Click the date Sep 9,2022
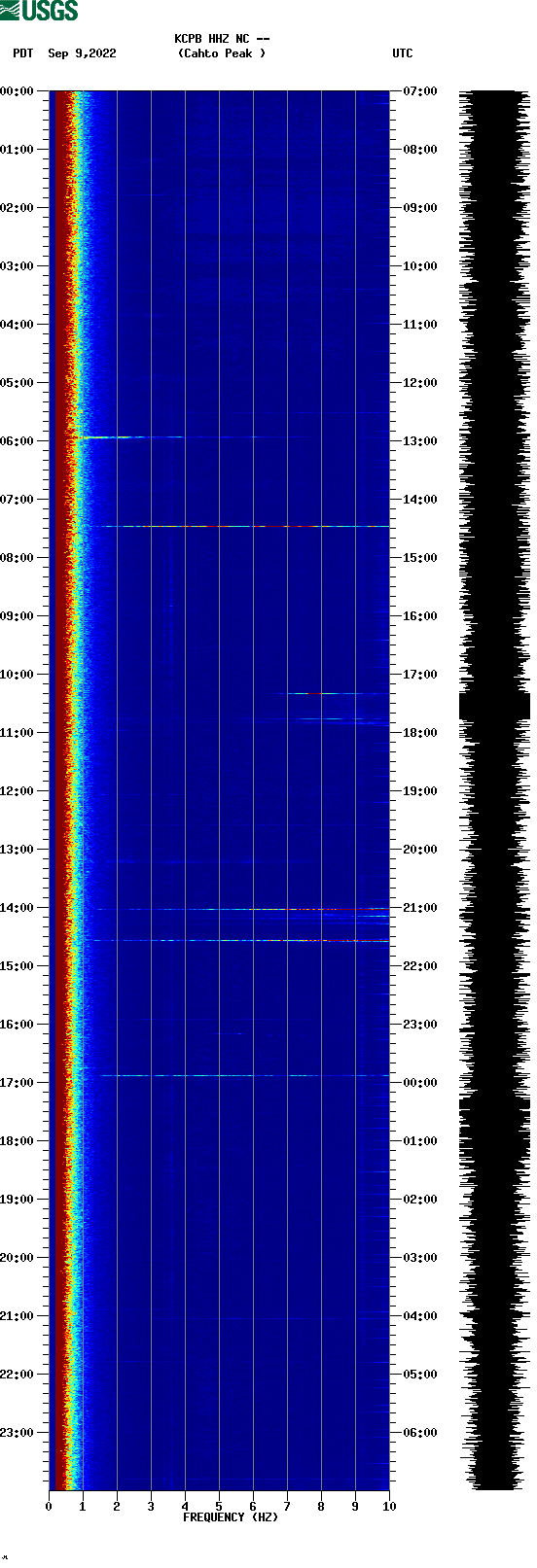Image resolution: width=537 pixels, height=1568 pixels. point(82,53)
